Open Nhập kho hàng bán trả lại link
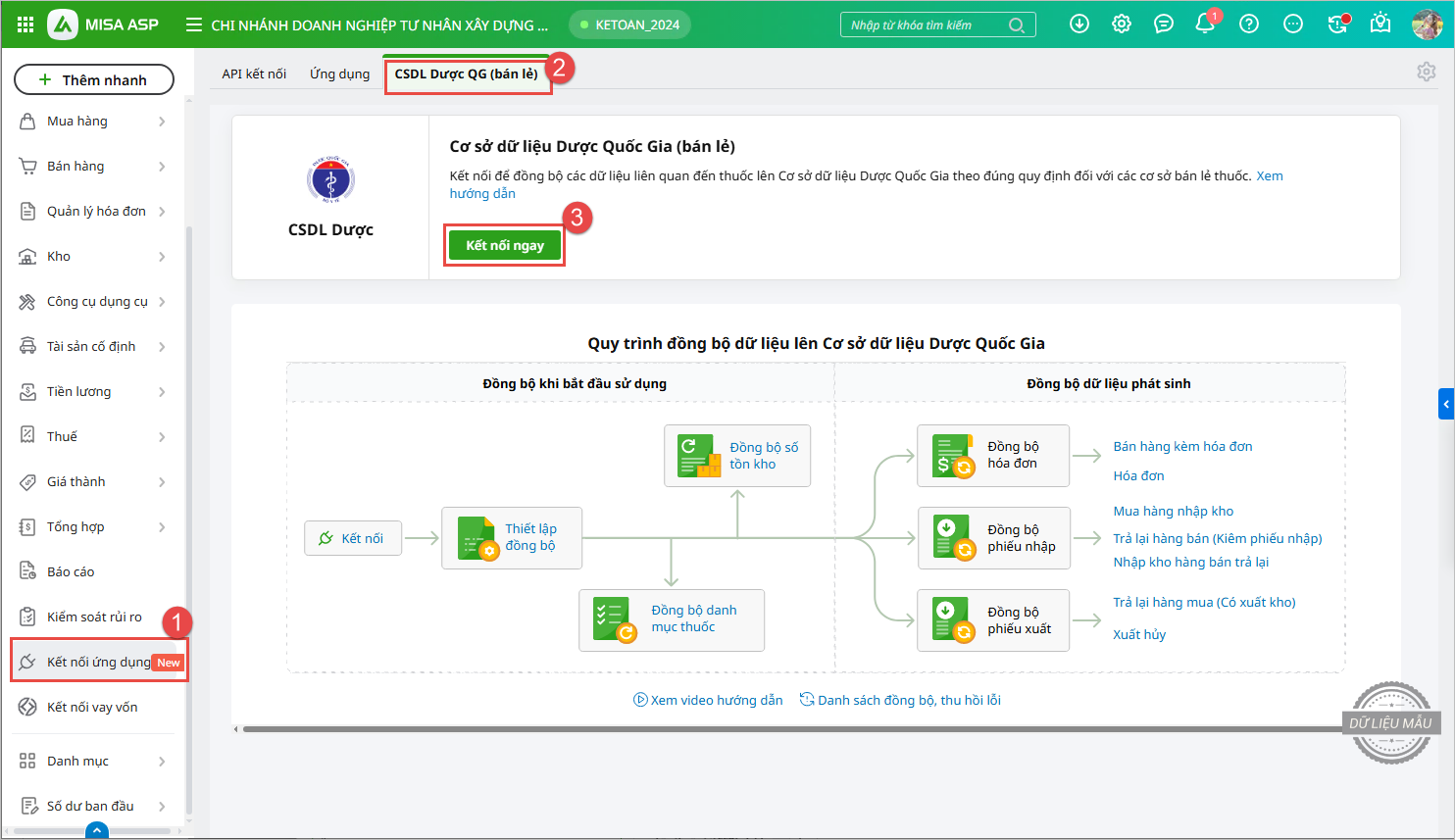The width and height of the screenshot is (1455, 840). (1190, 562)
